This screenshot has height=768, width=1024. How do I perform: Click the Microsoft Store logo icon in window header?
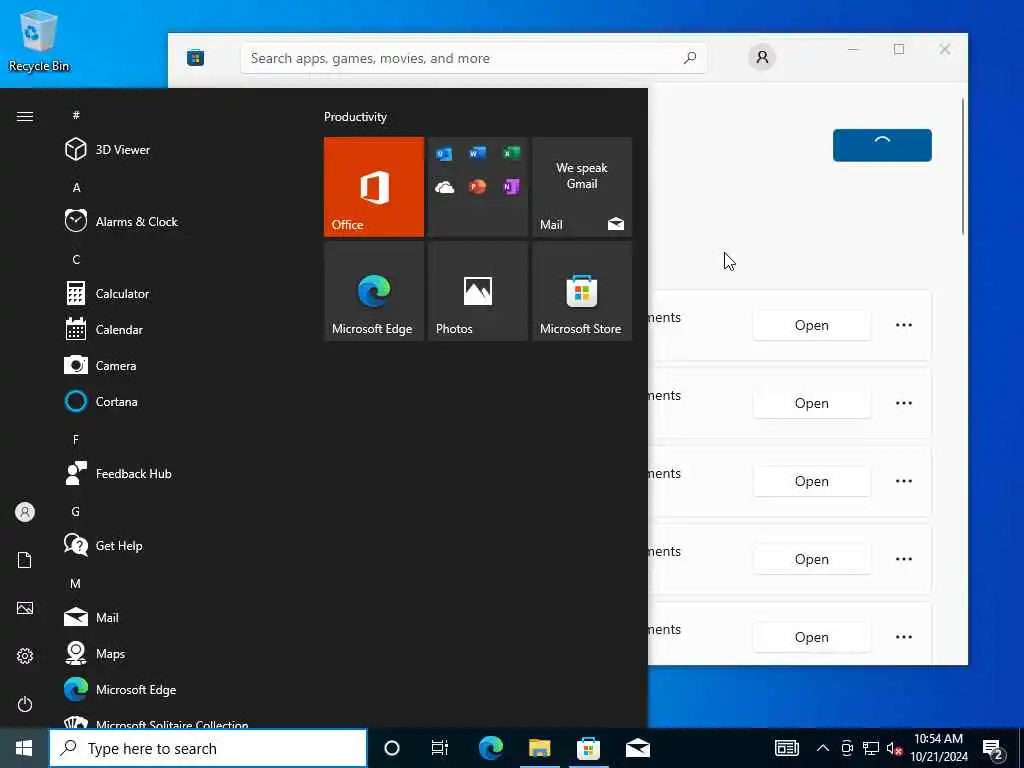(195, 57)
